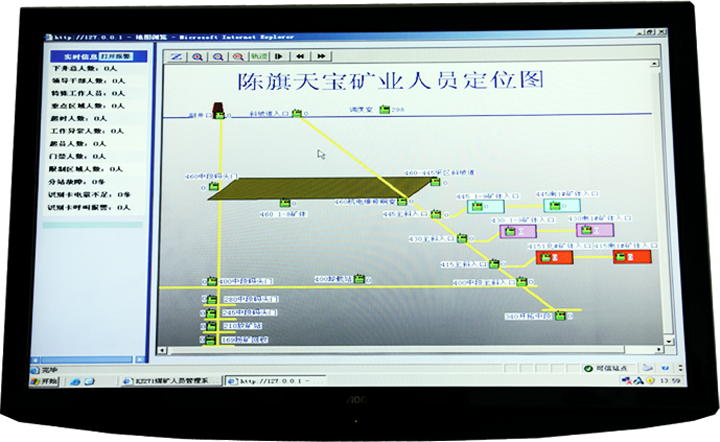Select the 340开拓中段 station icon
The image size is (720, 442).
coord(560,316)
